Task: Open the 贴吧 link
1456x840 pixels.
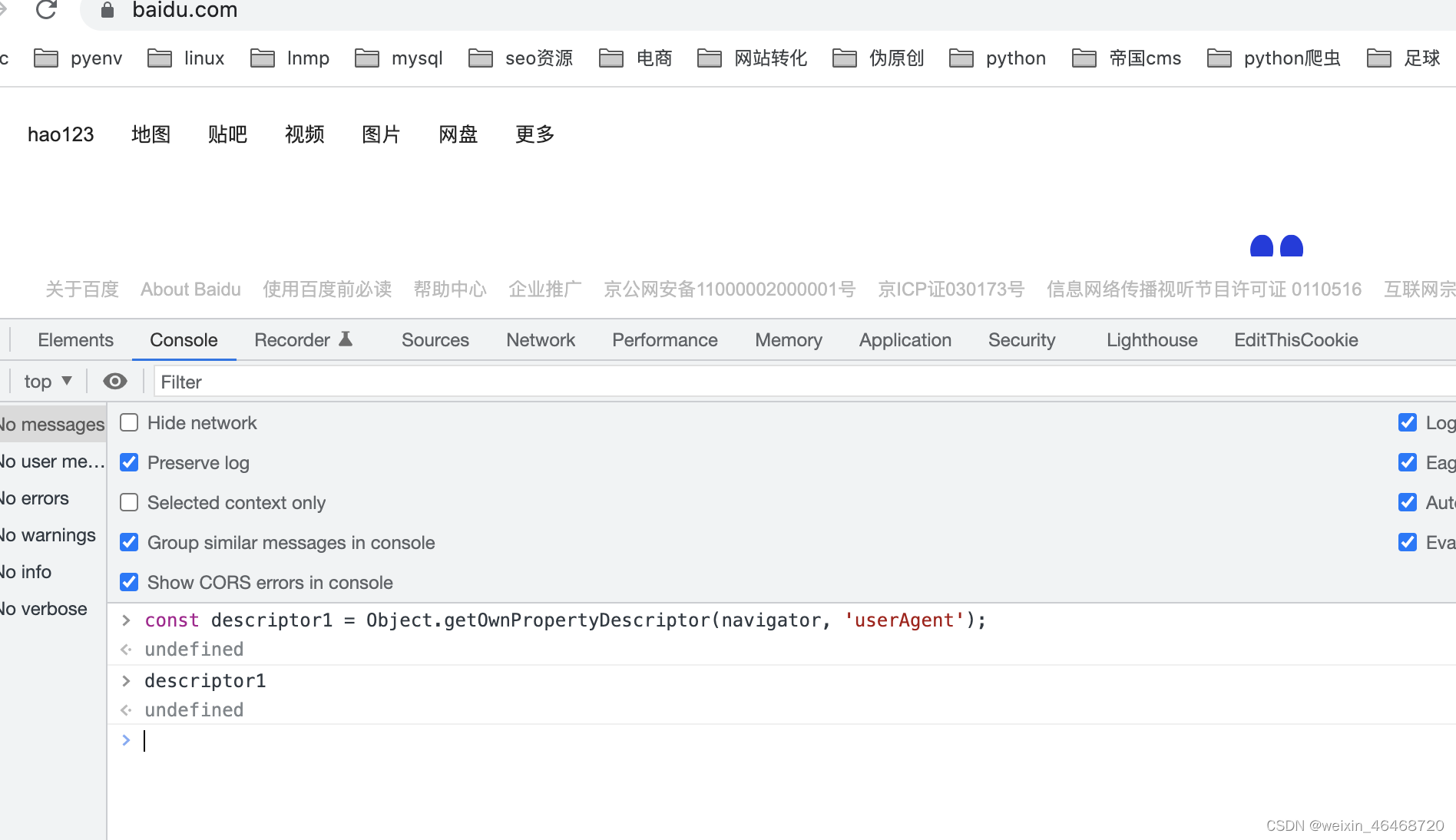Action: click(x=227, y=134)
